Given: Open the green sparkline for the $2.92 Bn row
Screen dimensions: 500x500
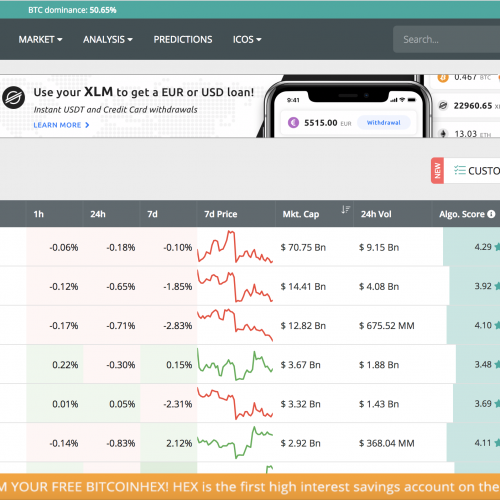Looking at the screenshot, I should point(235,443).
